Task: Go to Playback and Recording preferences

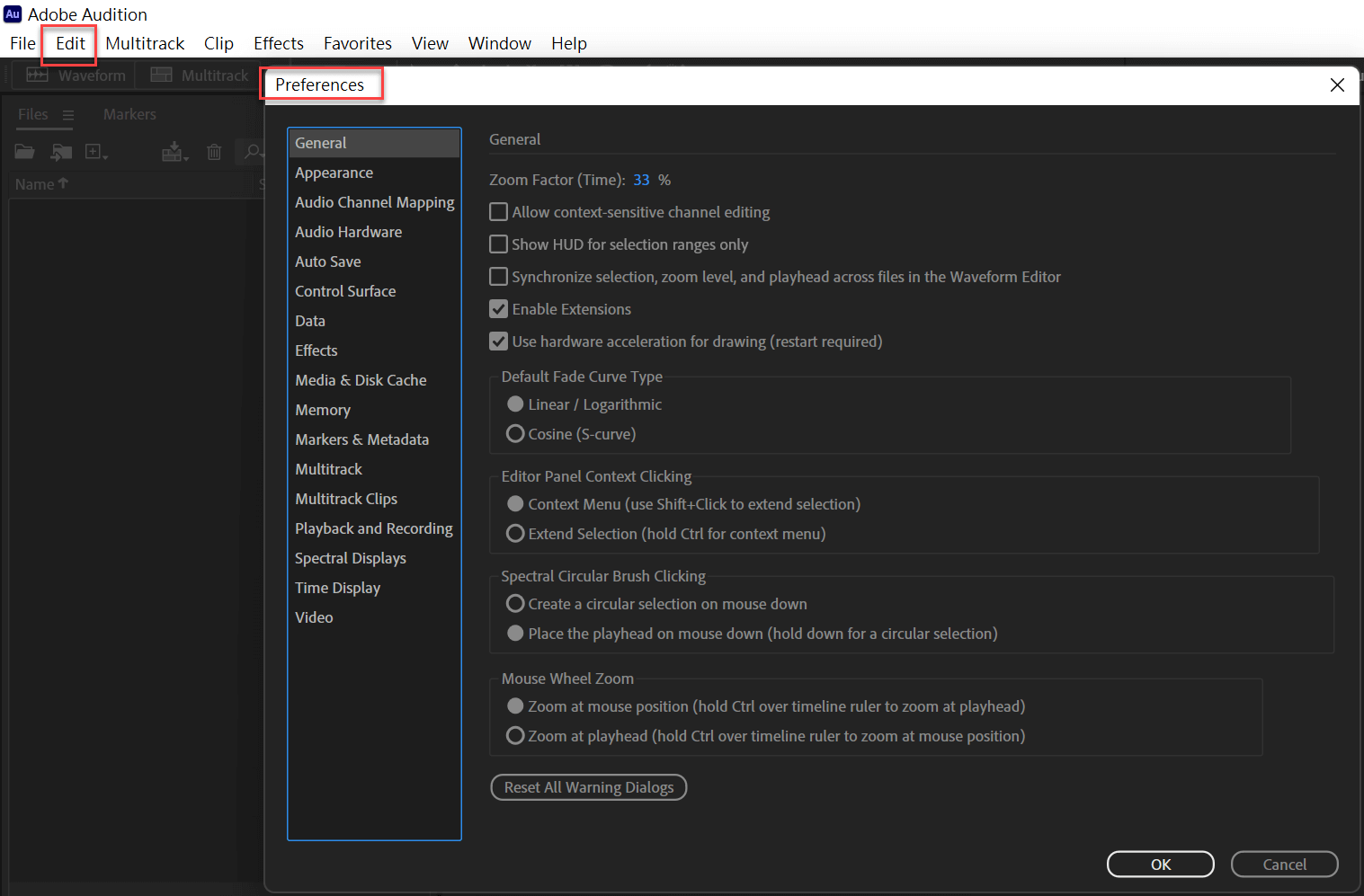Action: [374, 528]
